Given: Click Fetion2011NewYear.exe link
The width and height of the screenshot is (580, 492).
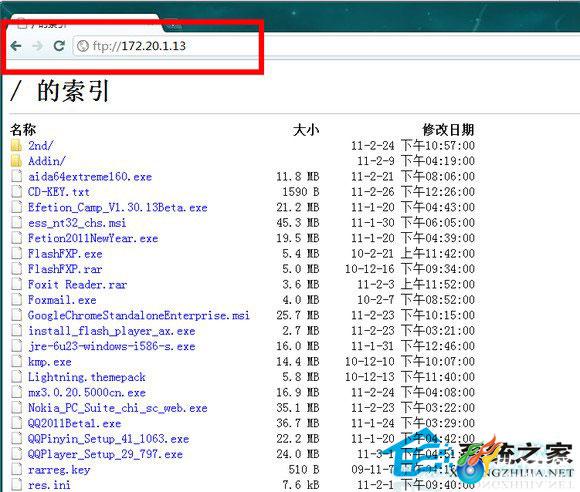Looking at the screenshot, I should (x=93, y=238).
